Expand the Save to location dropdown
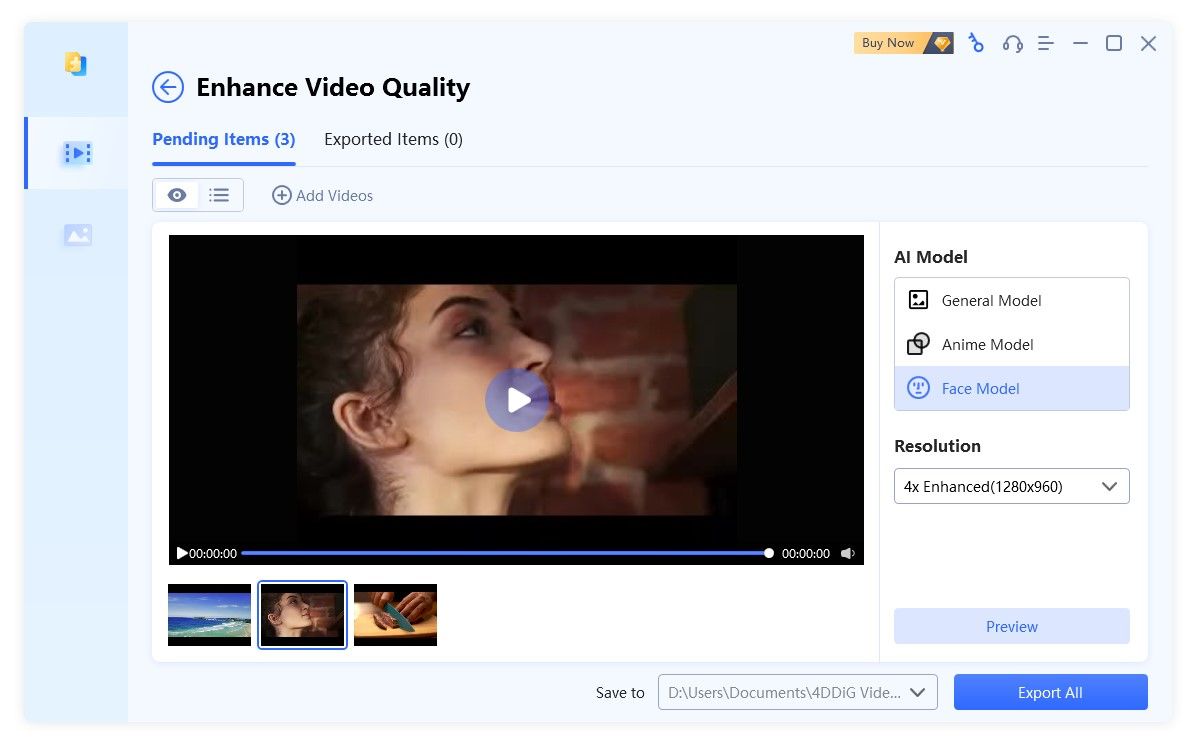This screenshot has width=1200, height=750. point(918,691)
